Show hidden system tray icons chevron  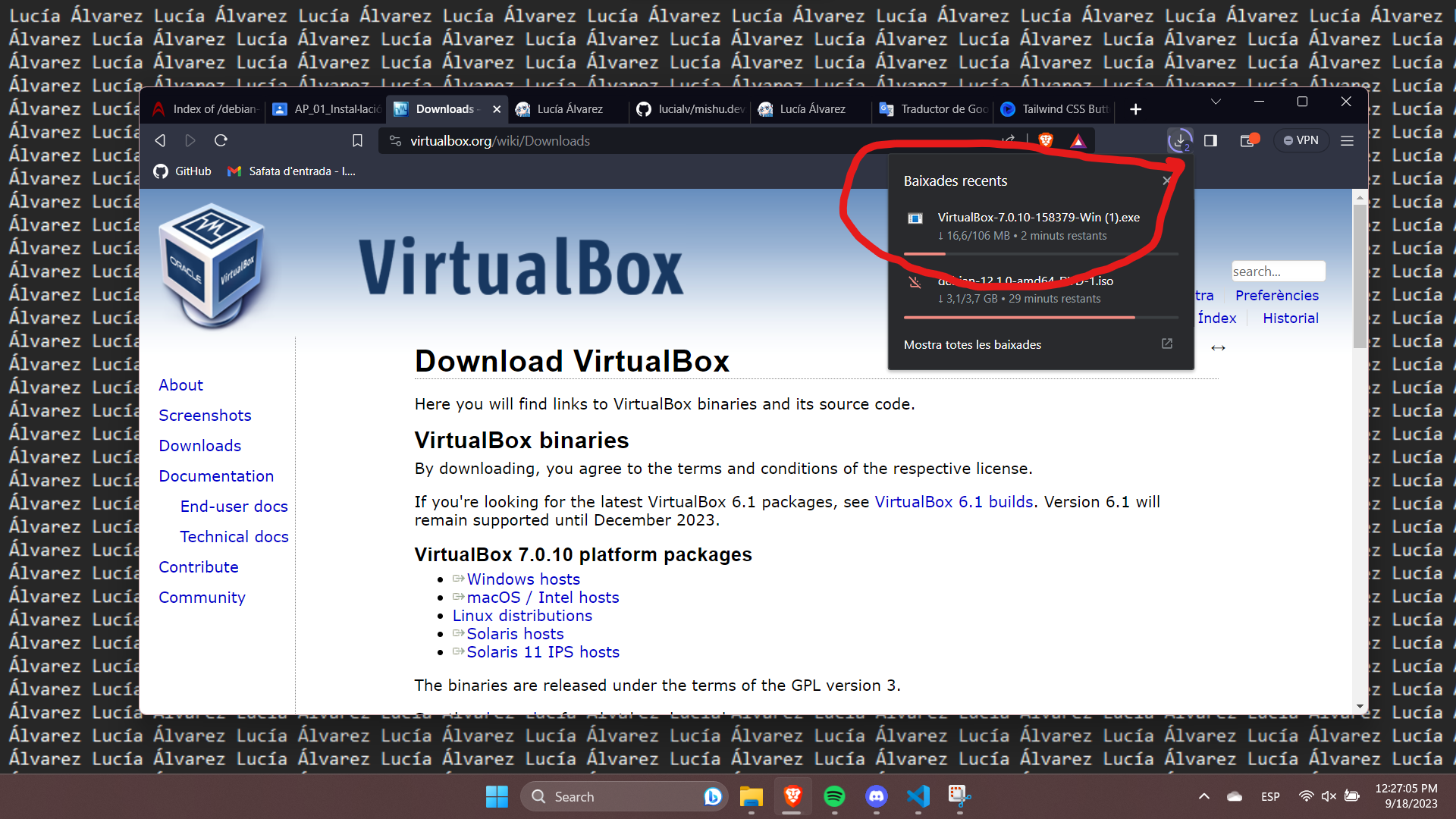click(1203, 796)
